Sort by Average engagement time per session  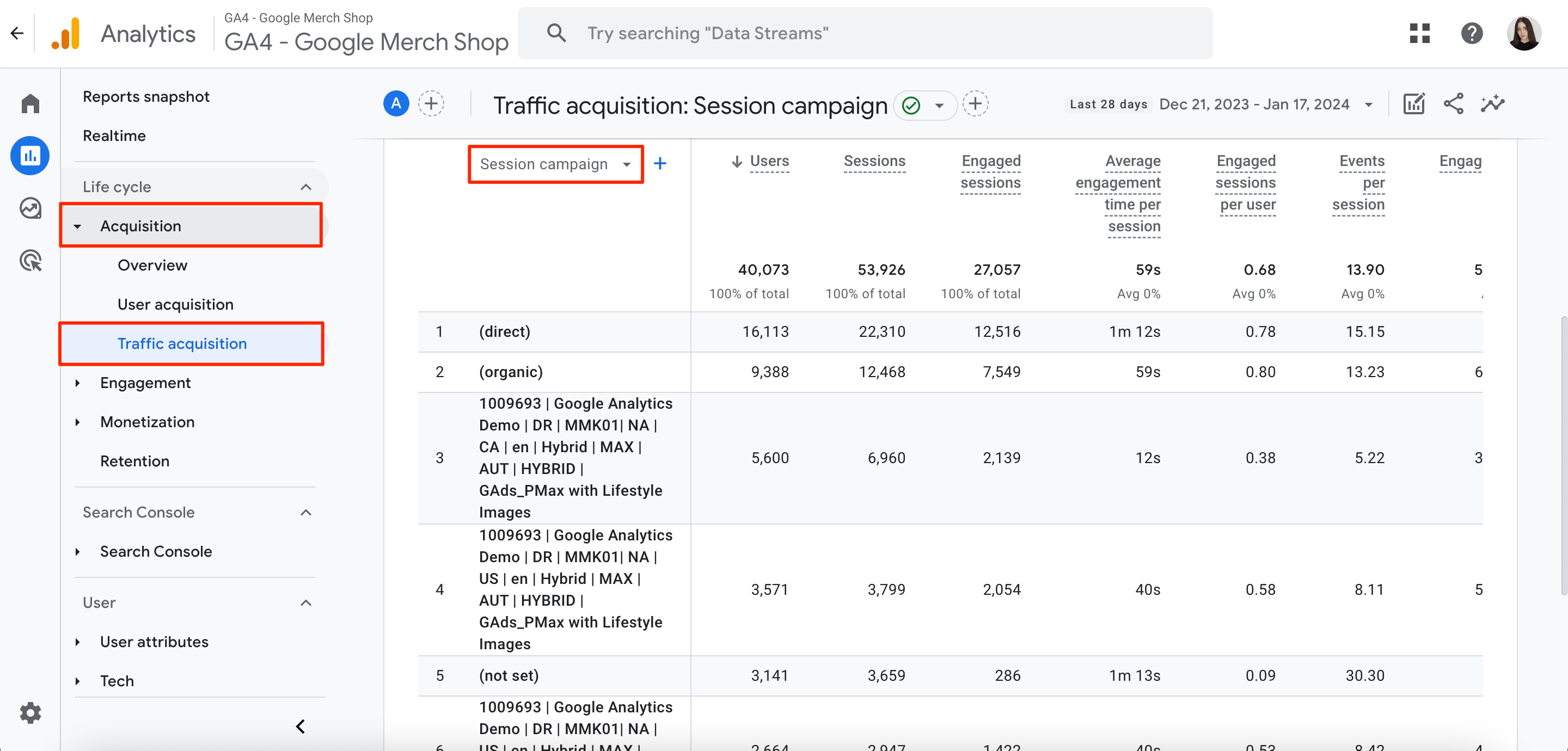[x=1118, y=194]
